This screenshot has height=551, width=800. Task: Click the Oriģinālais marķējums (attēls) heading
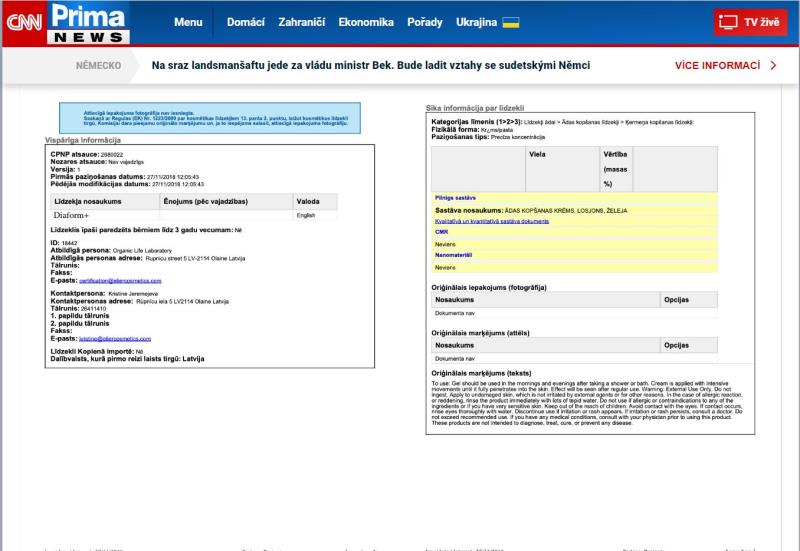[x=480, y=333]
